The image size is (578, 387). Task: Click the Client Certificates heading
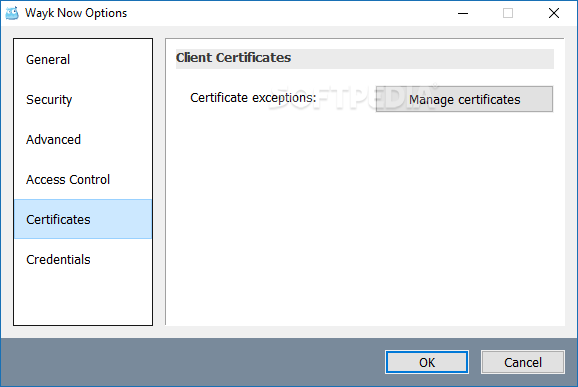click(233, 58)
